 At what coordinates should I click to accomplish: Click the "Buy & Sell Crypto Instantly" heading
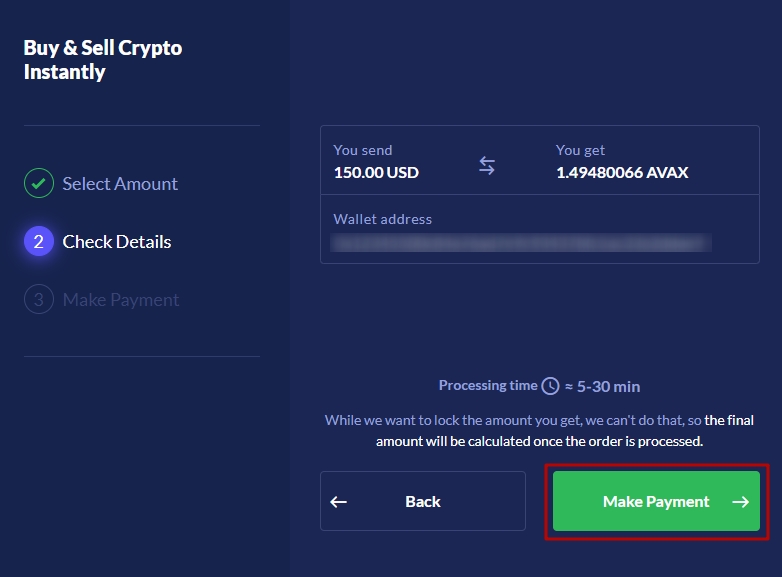pyautogui.click(x=103, y=60)
